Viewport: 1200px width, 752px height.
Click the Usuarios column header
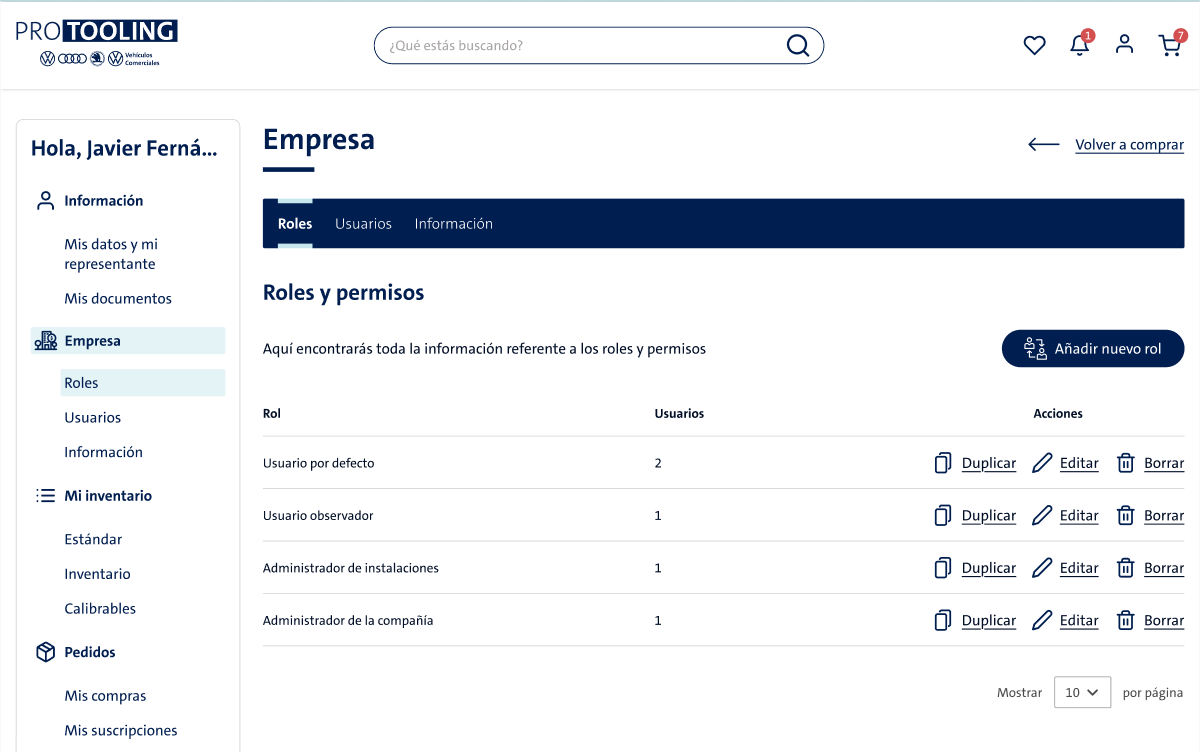679,413
